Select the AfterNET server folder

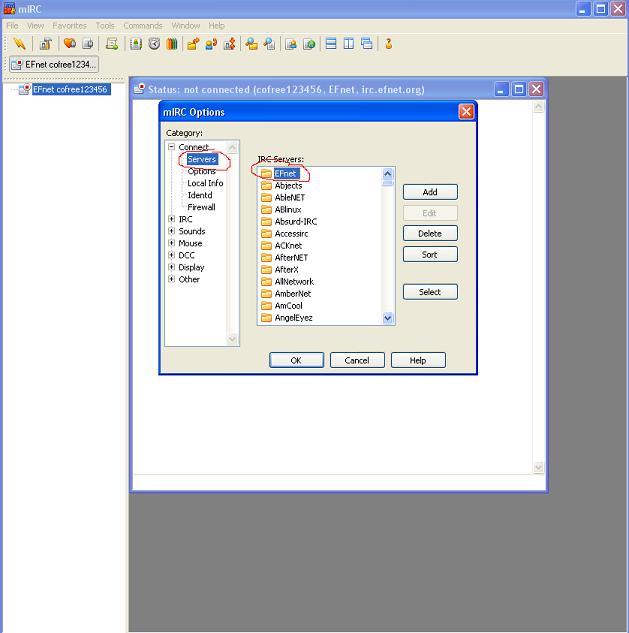click(x=284, y=257)
